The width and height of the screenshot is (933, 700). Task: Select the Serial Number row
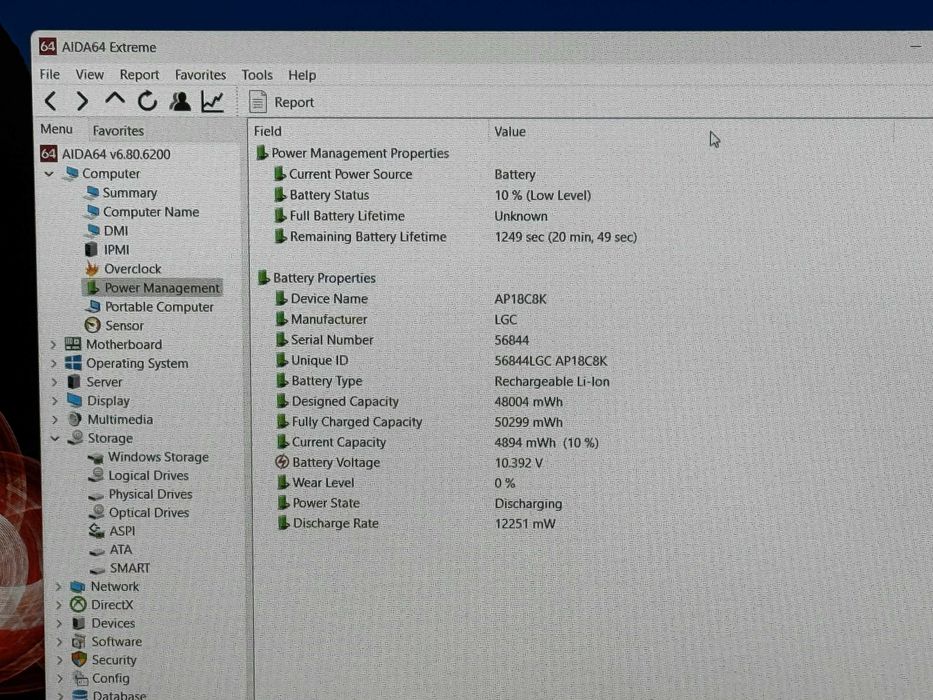(402, 340)
